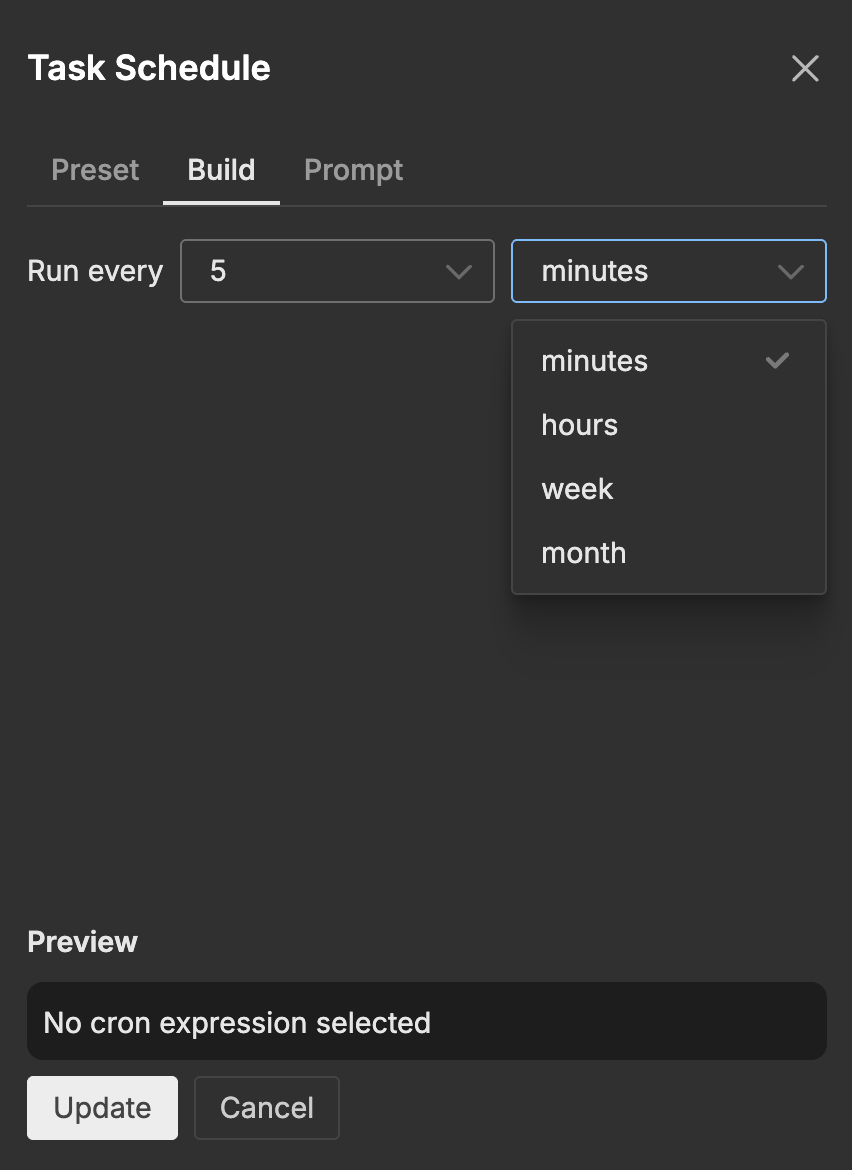
Task: Switch to the Prompt tab
Action: tap(353, 170)
